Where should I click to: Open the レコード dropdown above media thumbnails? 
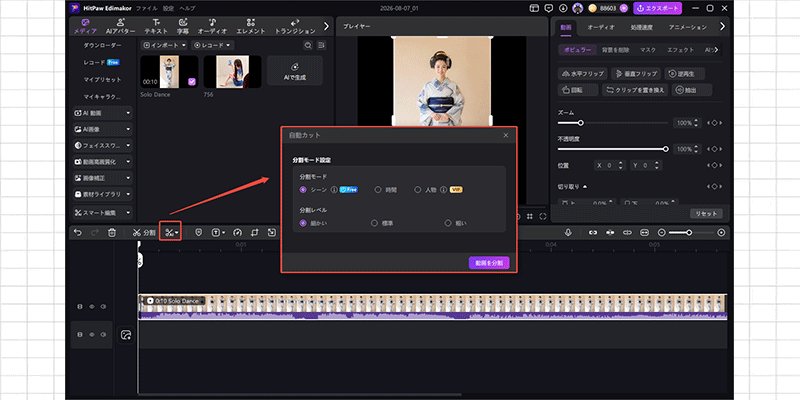coord(212,45)
